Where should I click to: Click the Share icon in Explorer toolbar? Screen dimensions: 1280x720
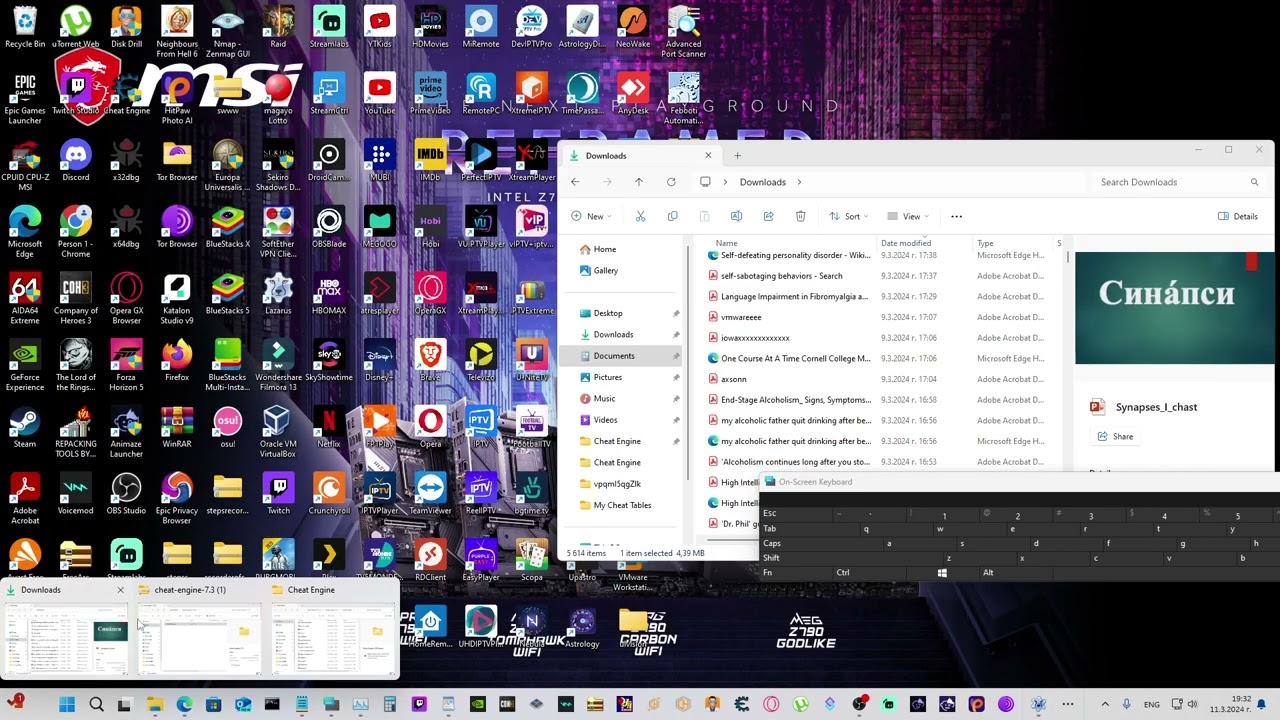point(768,216)
